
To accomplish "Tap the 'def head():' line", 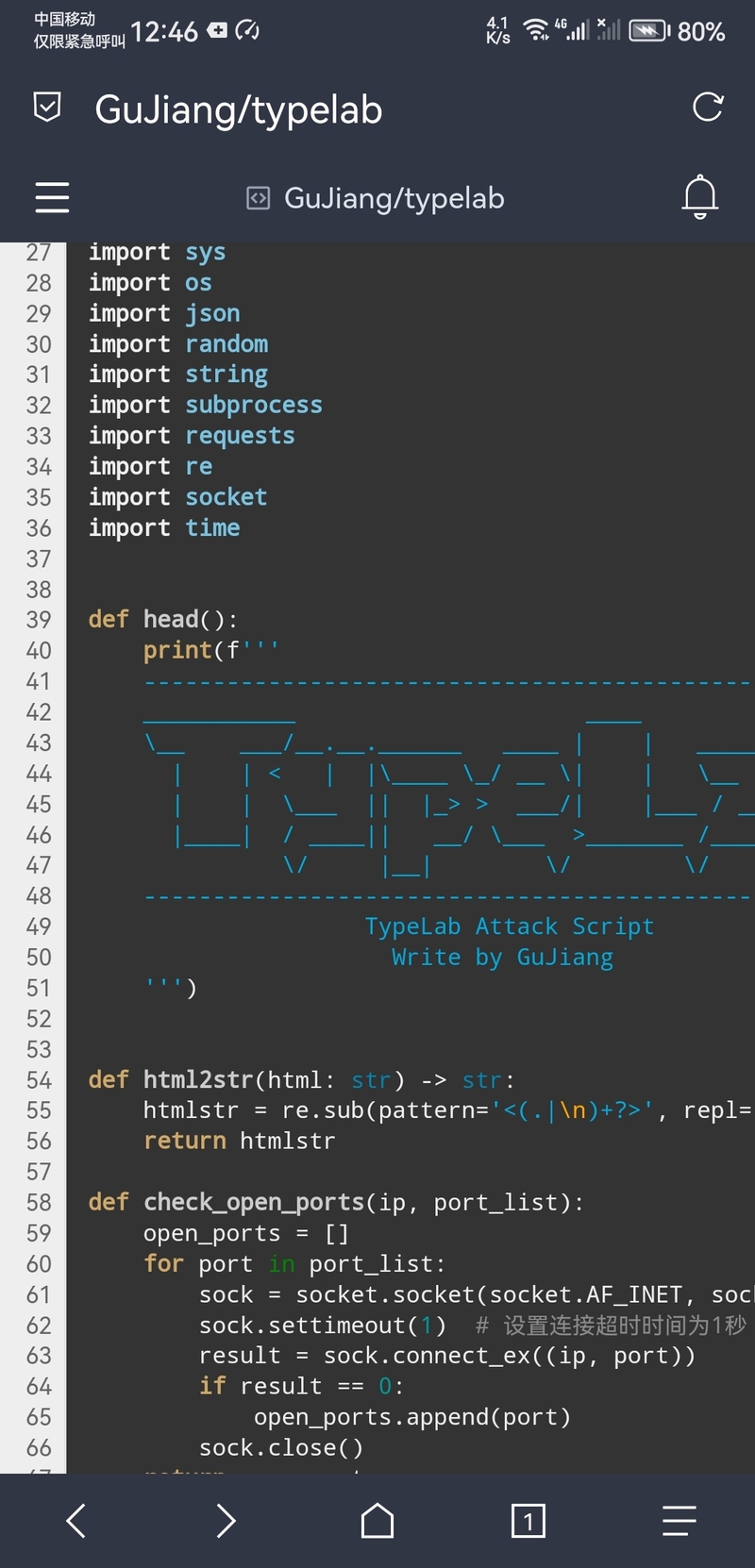I will [162, 620].
